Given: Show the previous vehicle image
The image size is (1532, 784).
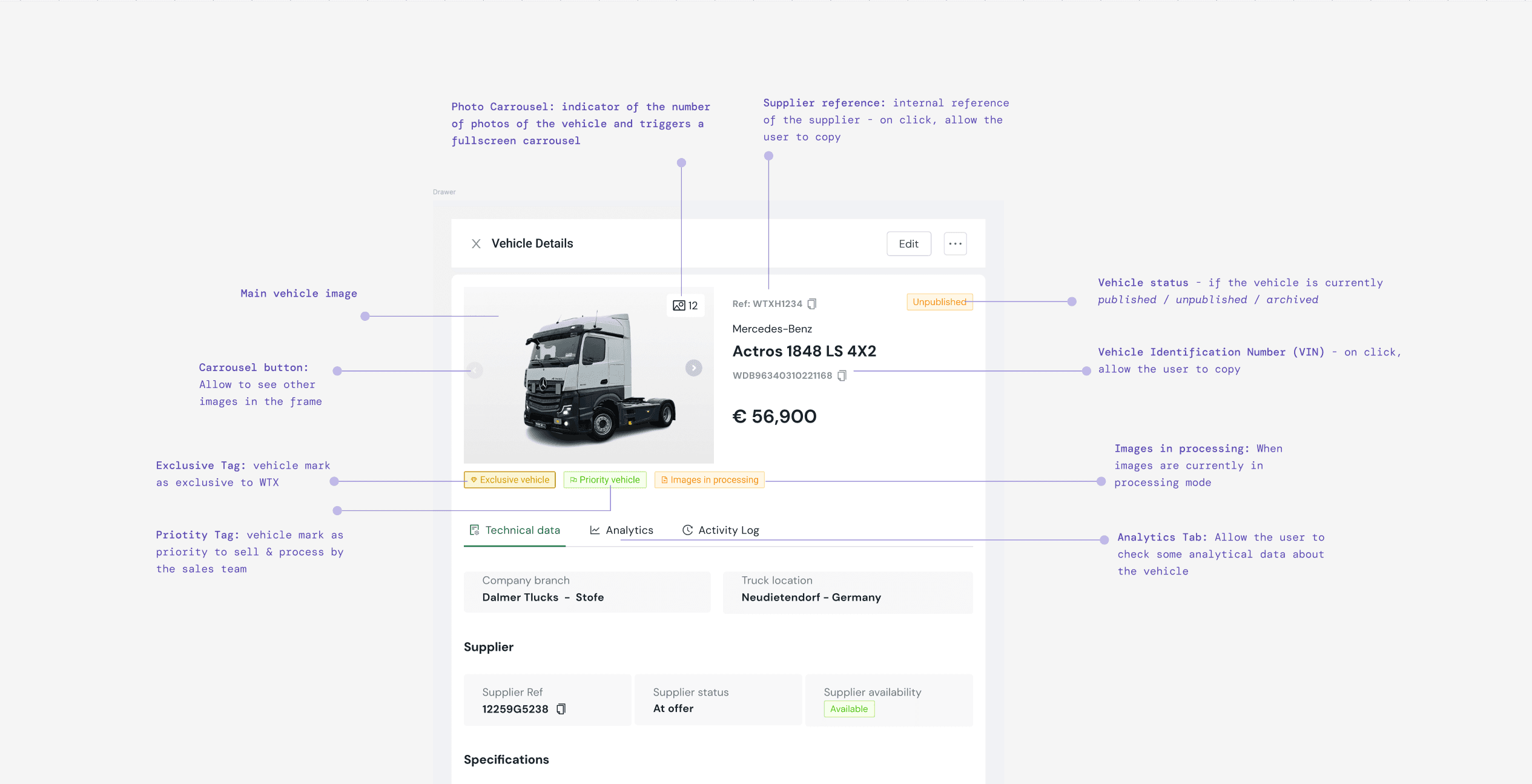Looking at the screenshot, I should coord(475,370).
